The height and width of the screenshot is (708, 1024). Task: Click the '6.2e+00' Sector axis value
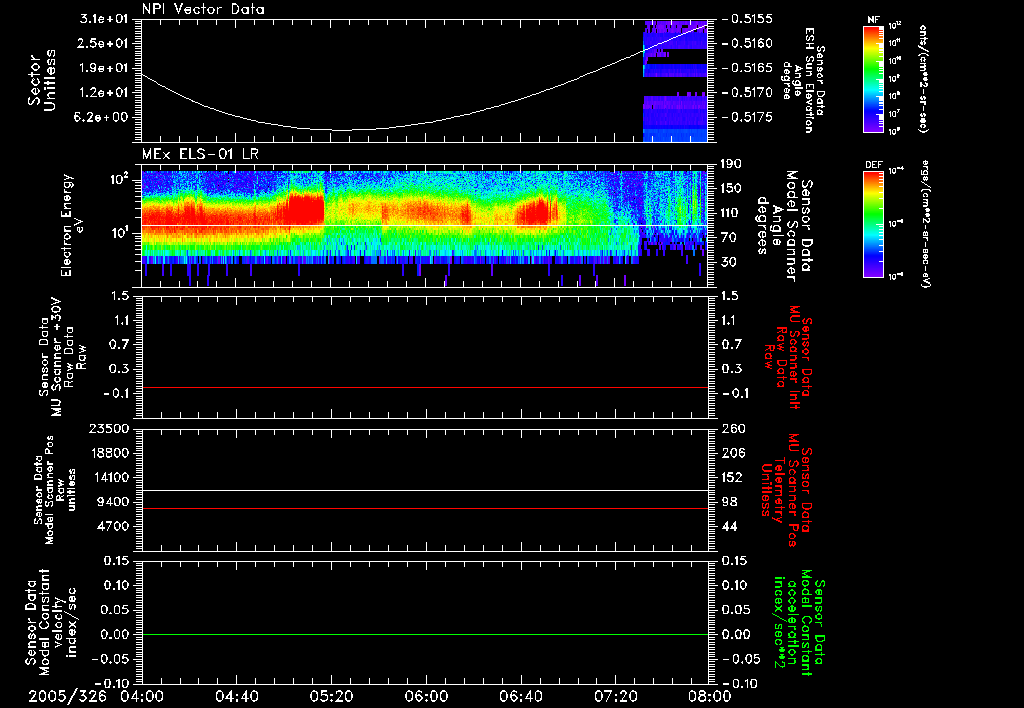103,118
